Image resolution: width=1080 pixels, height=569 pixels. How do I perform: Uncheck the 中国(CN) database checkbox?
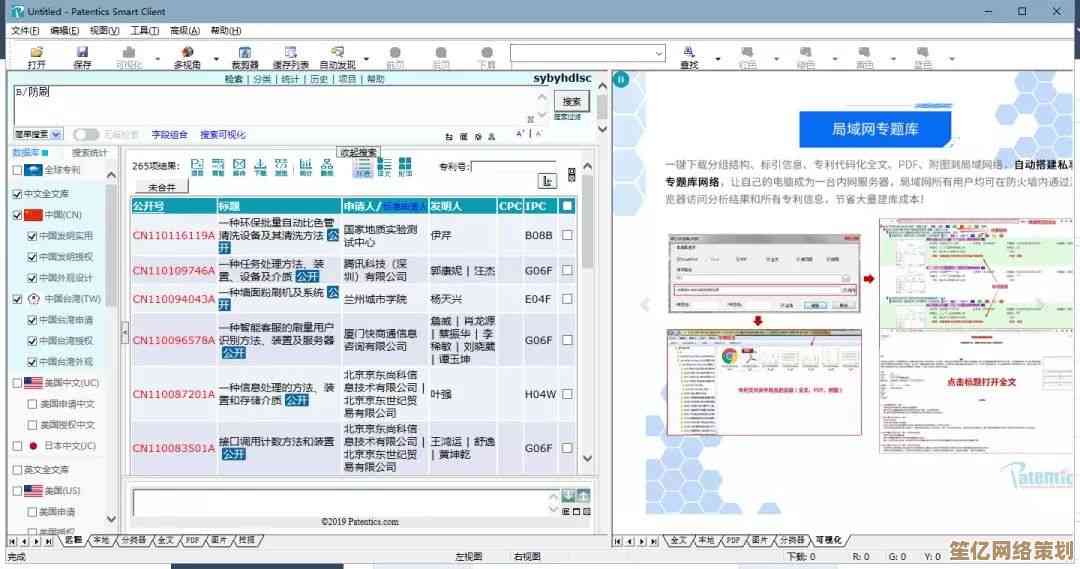[x=17, y=215]
